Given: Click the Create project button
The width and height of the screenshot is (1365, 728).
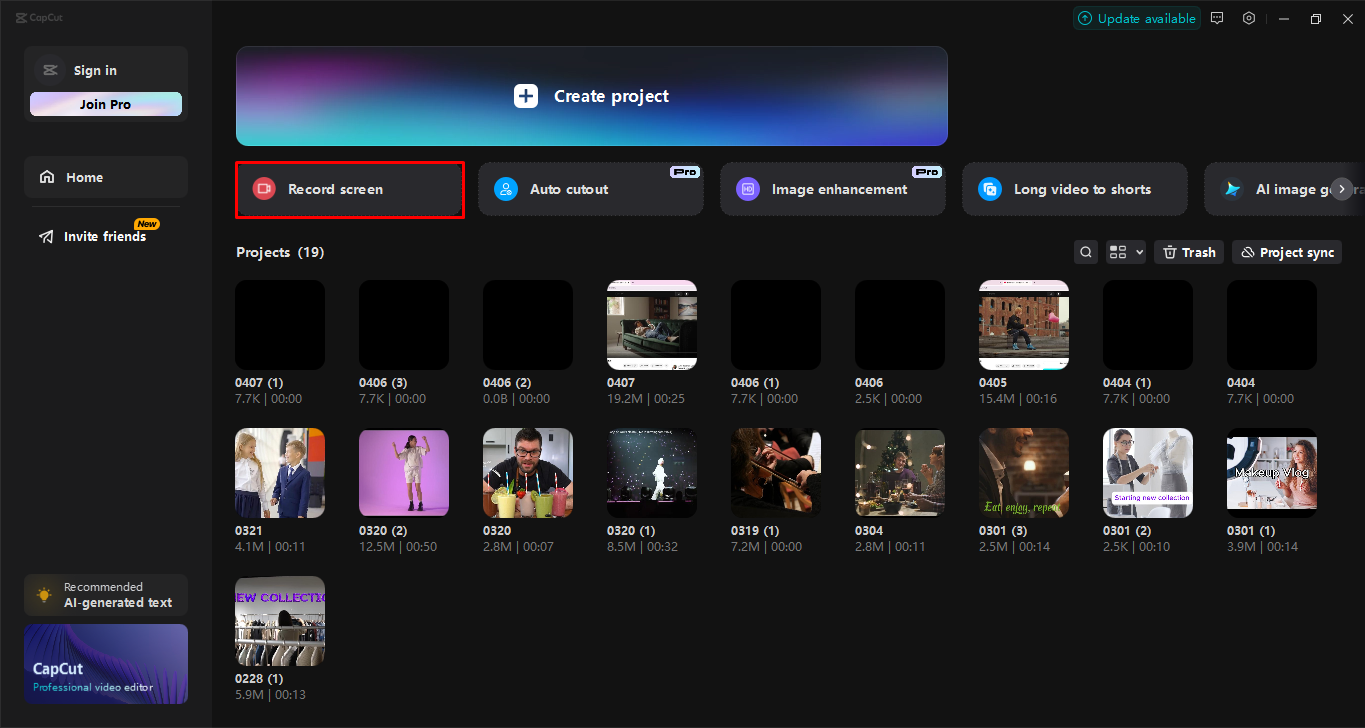Looking at the screenshot, I should [x=590, y=96].
